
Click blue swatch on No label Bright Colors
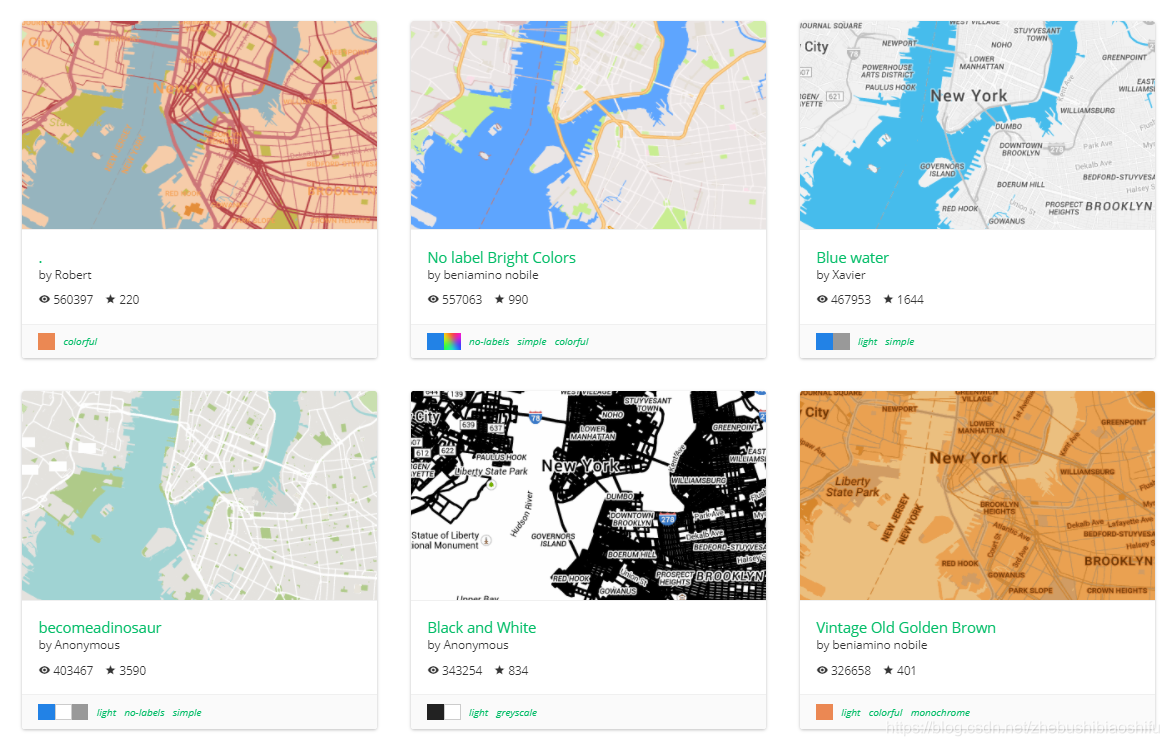point(435,341)
